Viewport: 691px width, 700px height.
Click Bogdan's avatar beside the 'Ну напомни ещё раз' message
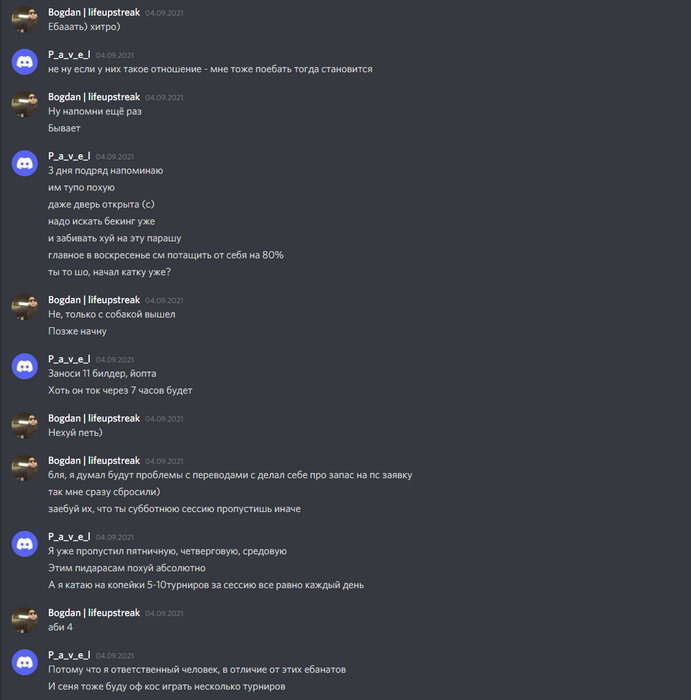pyautogui.click(x=25, y=104)
